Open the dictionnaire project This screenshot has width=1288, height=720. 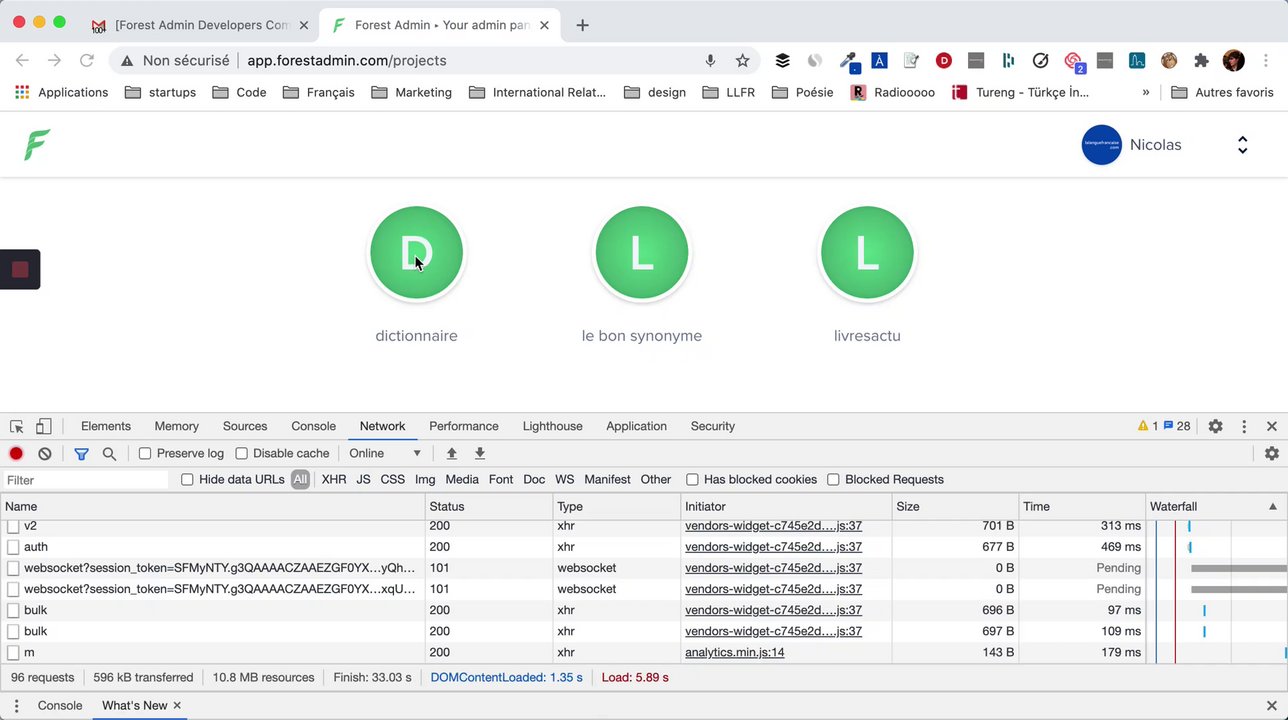click(416, 254)
